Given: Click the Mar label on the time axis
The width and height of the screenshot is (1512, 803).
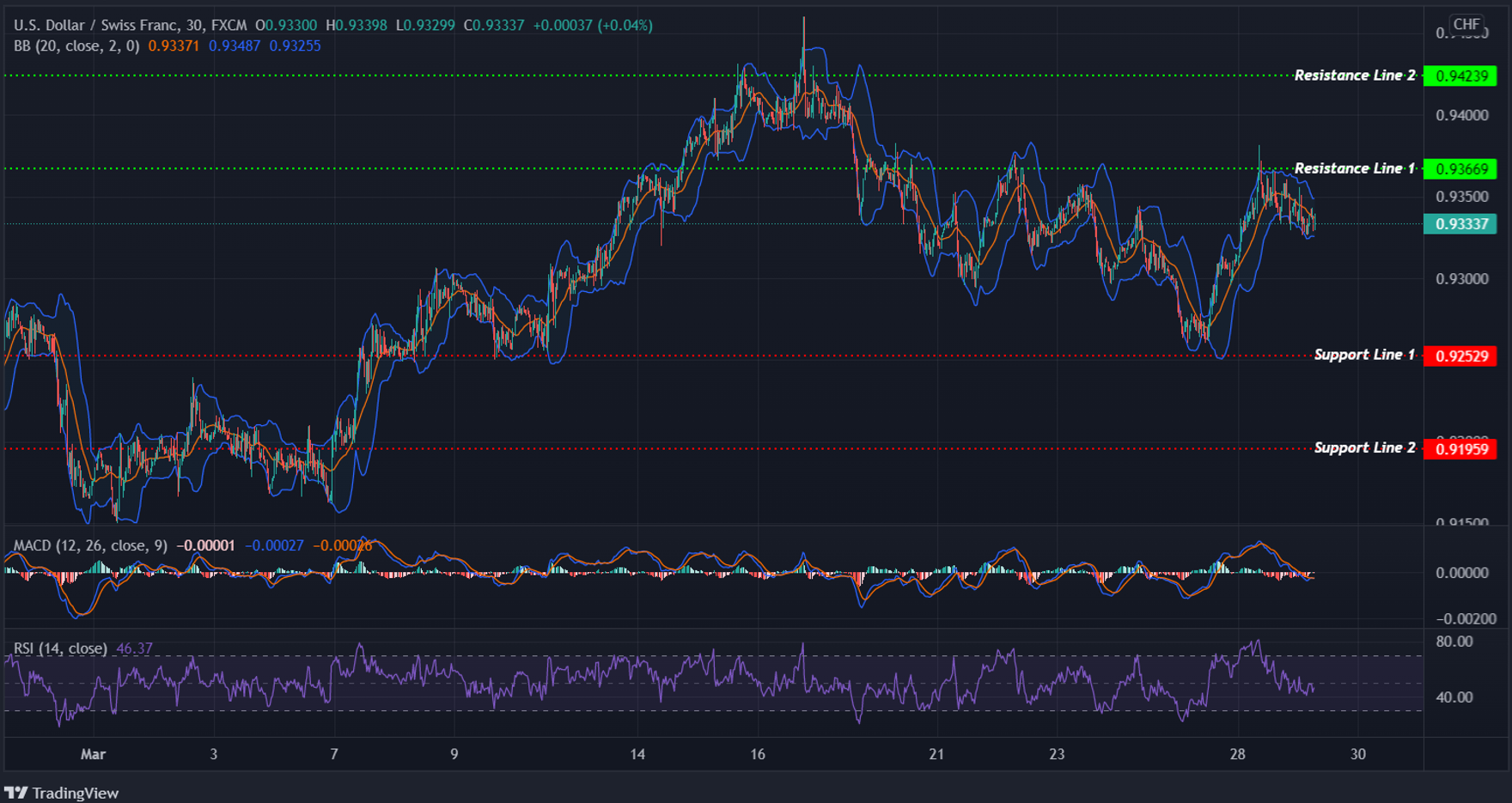Looking at the screenshot, I should [x=94, y=753].
